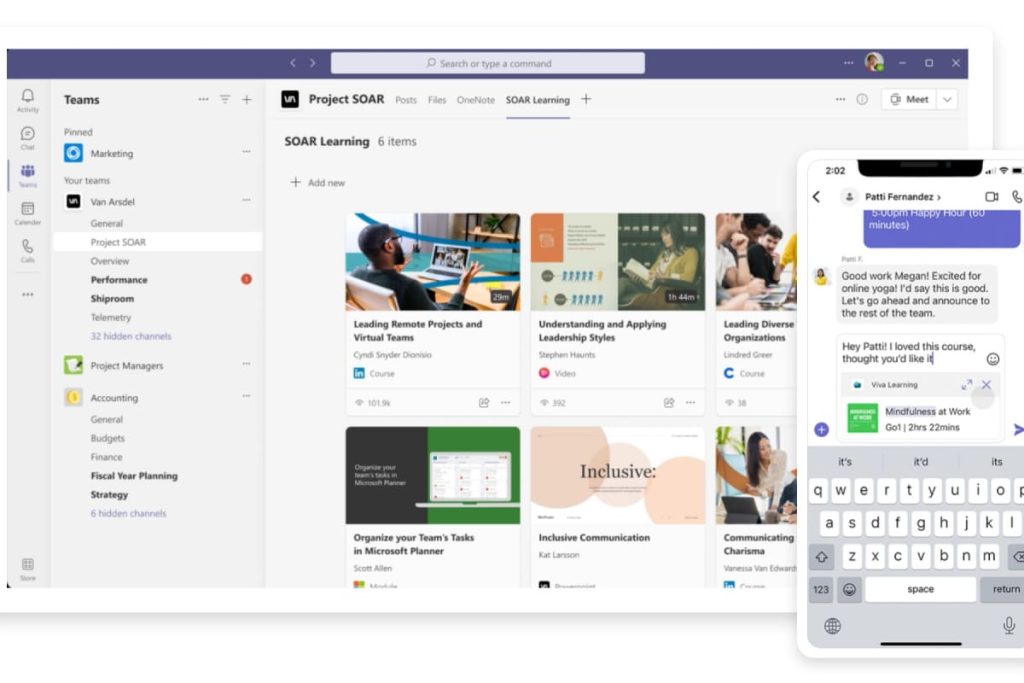
Task: Open channel more options ellipsis near info icon
Action: (840, 99)
